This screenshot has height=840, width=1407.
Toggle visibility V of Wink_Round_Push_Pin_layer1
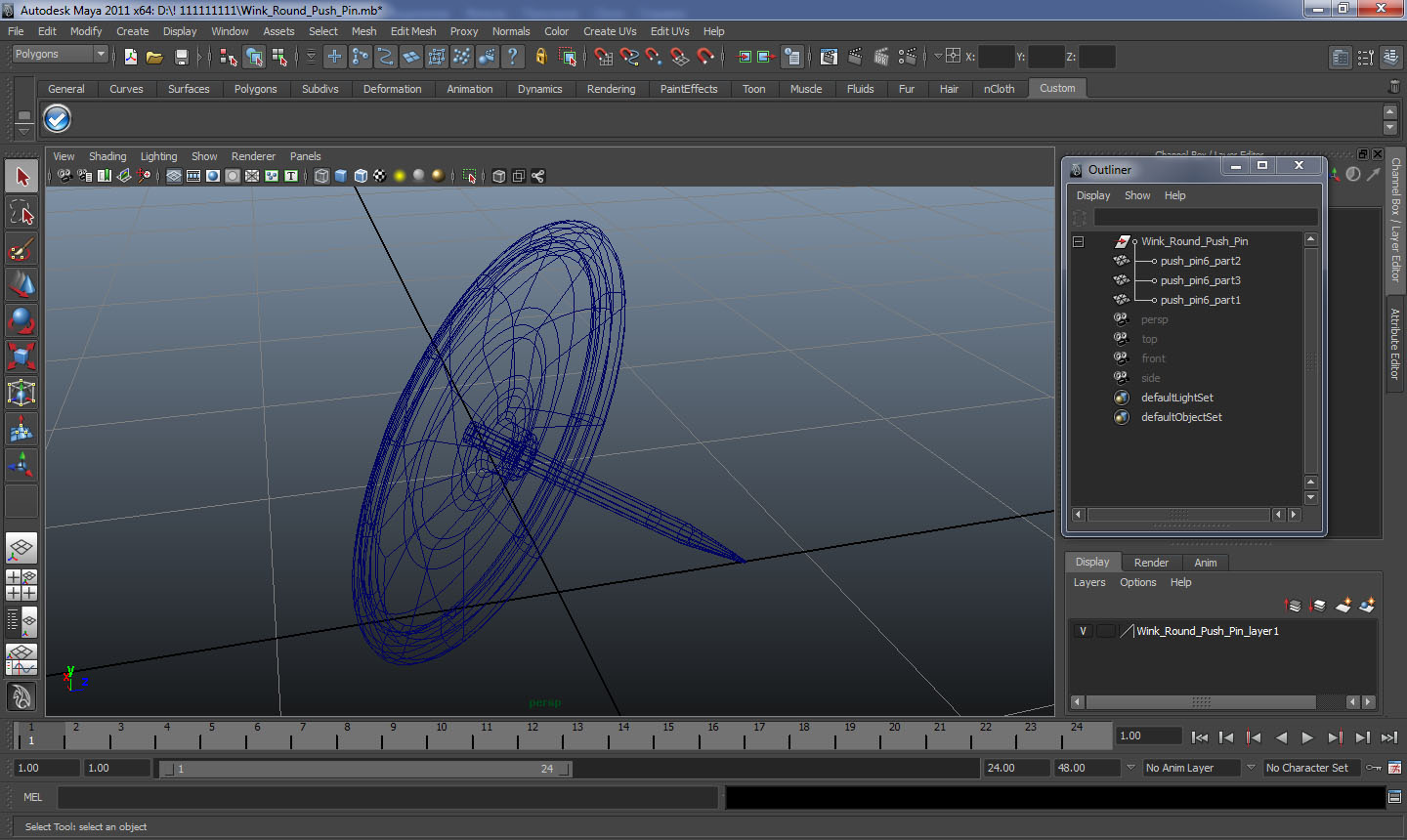1083,631
